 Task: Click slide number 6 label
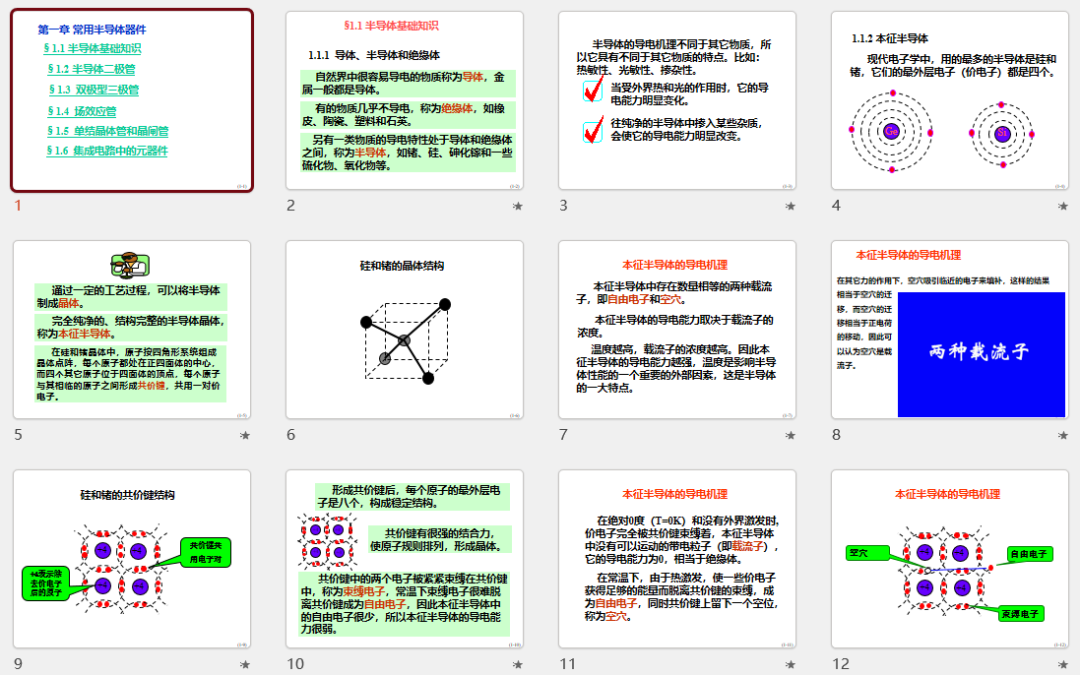[x=291, y=435]
